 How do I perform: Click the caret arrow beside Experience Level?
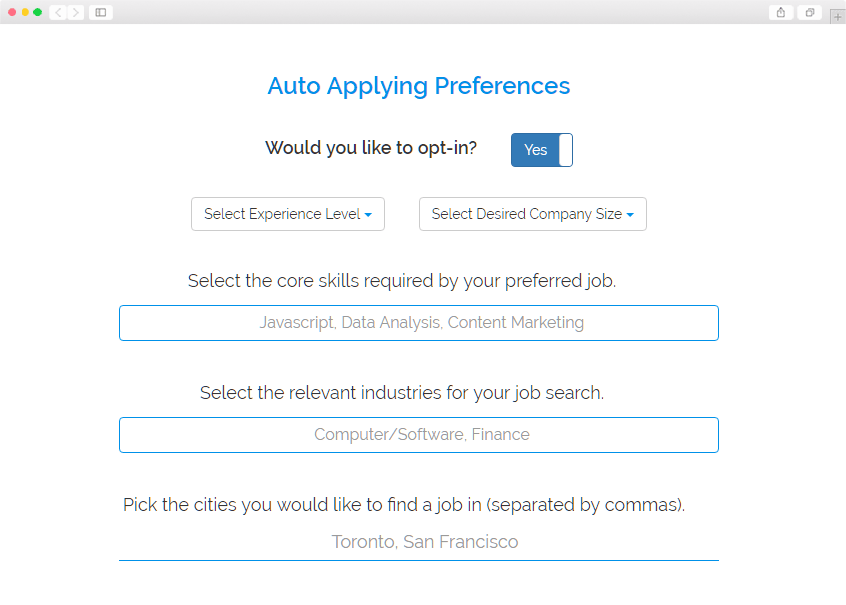click(368, 215)
